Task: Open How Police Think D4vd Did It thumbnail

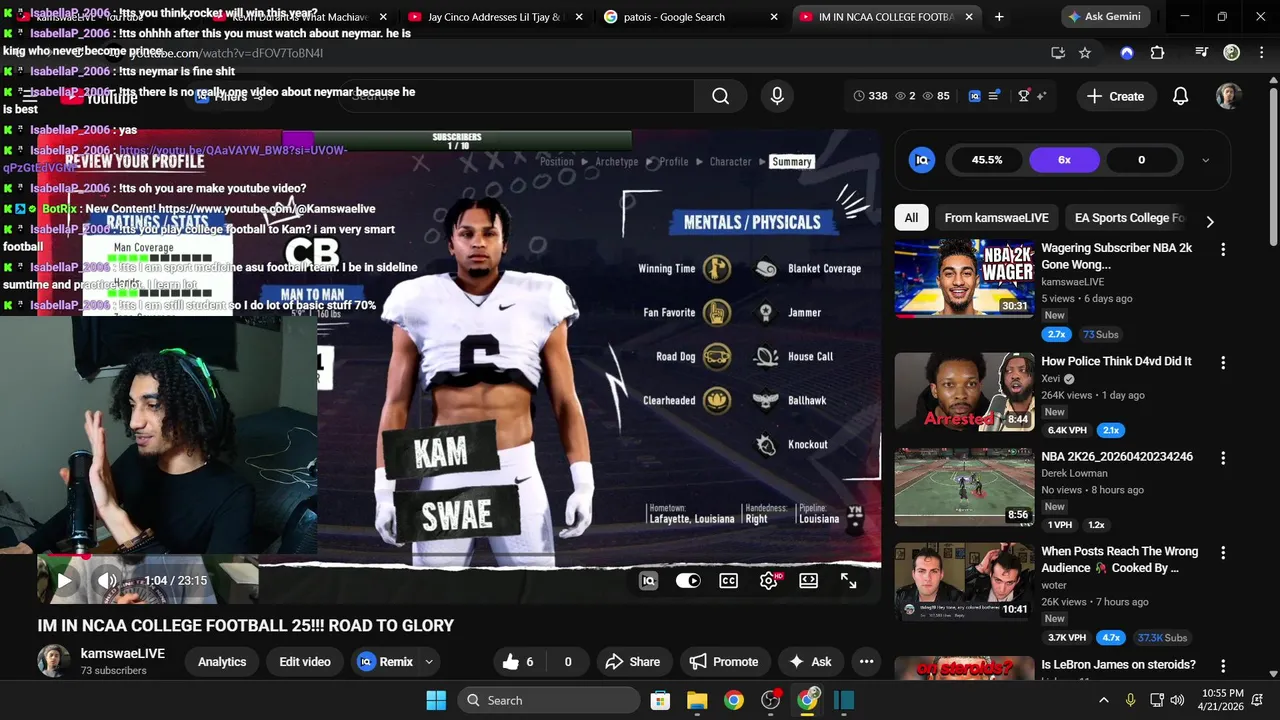Action: click(x=964, y=391)
